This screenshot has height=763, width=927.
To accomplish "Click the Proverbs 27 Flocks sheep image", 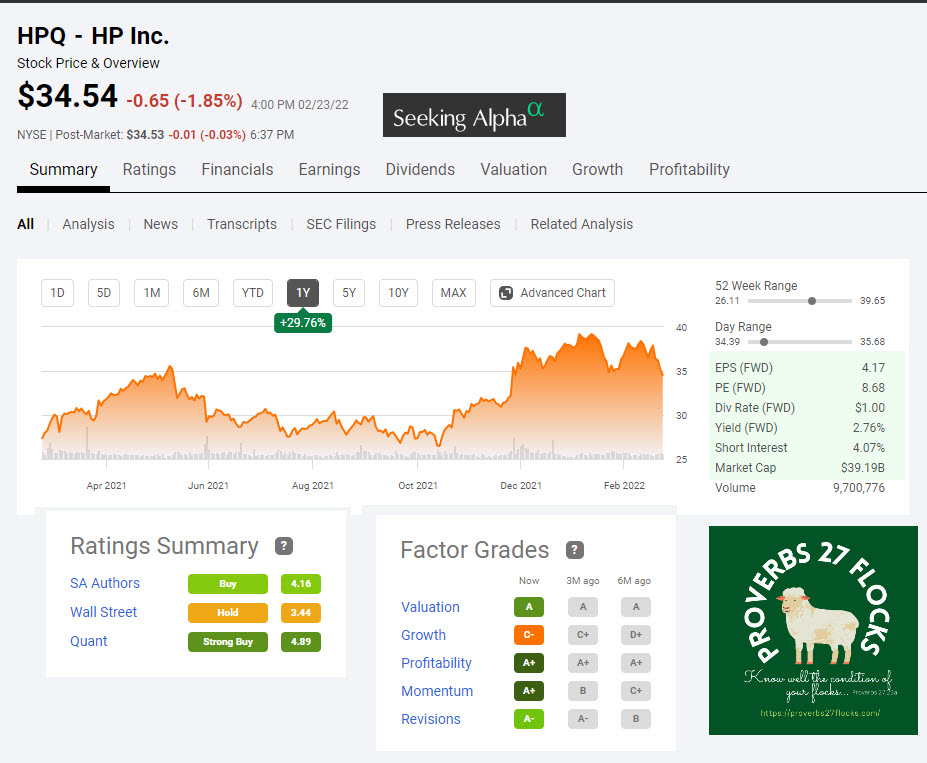I will pos(812,630).
